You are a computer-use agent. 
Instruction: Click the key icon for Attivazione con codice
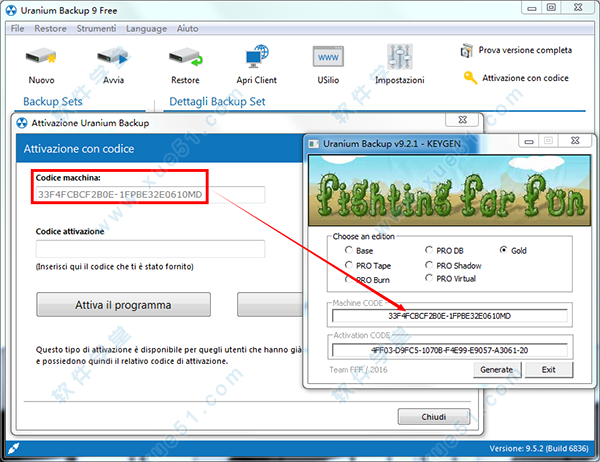(x=470, y=78)
